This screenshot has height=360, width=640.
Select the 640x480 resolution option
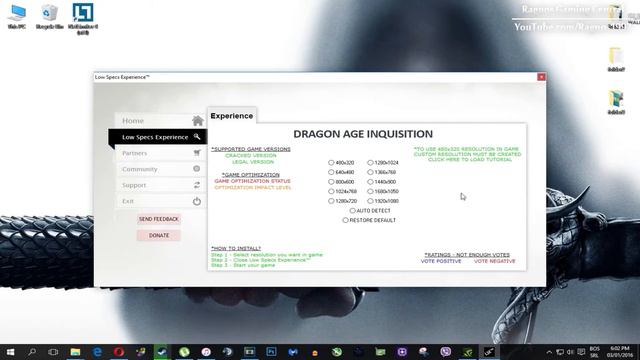341,172
